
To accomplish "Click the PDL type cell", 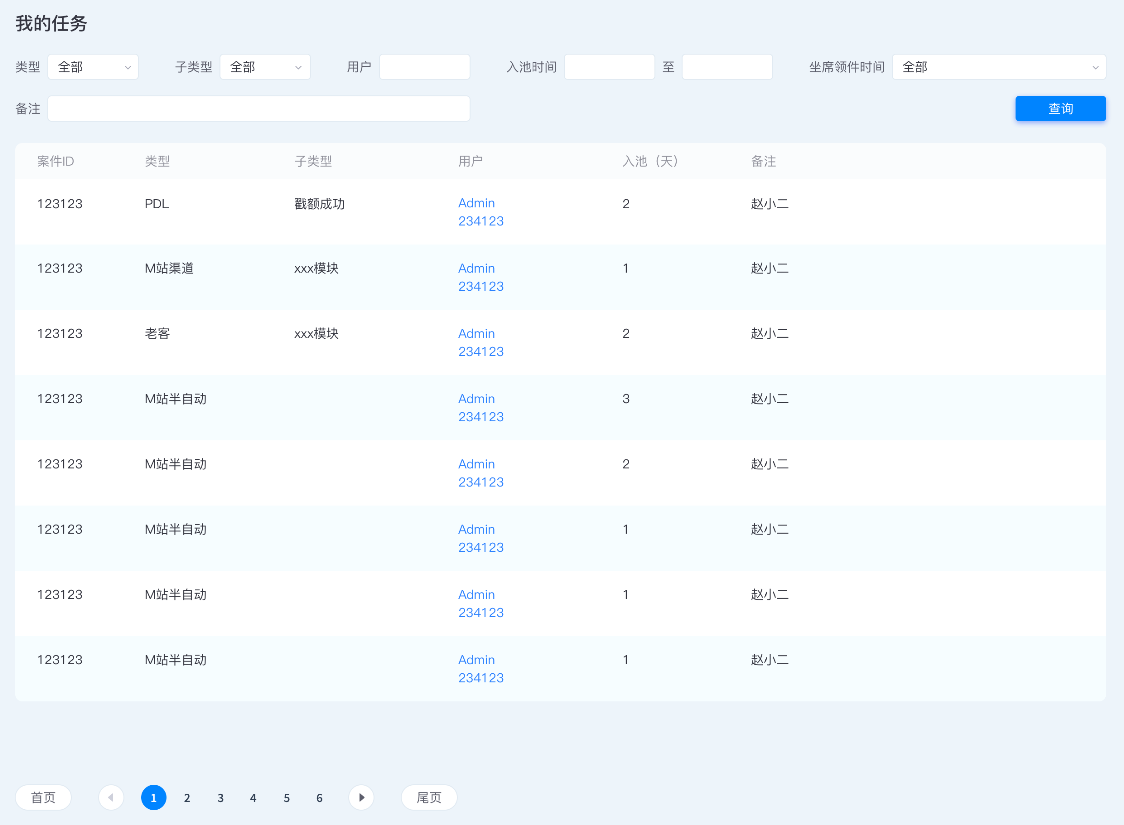I will tap(157, 204).
